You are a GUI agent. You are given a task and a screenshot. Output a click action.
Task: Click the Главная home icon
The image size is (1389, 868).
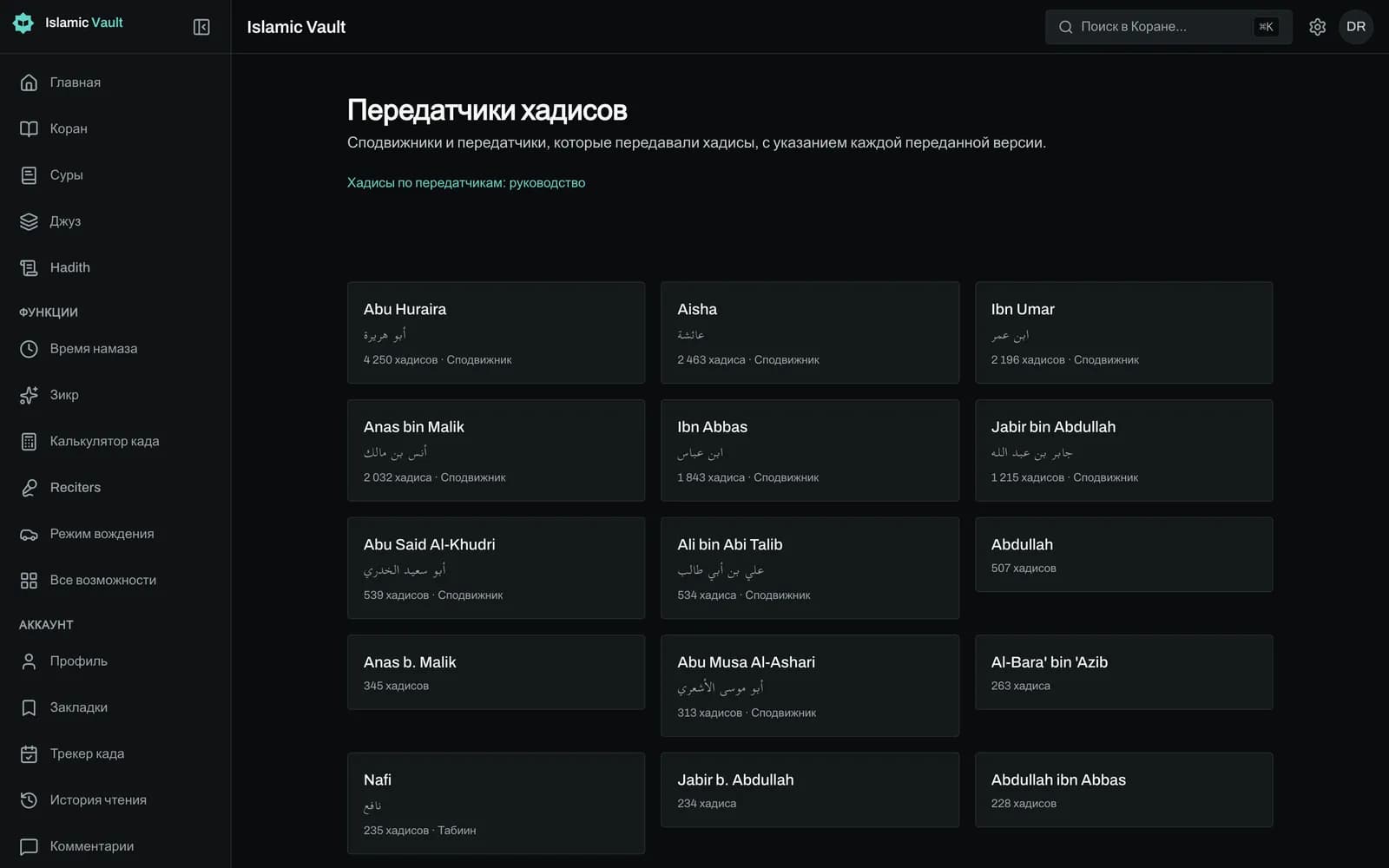click(x=29, y=82)
